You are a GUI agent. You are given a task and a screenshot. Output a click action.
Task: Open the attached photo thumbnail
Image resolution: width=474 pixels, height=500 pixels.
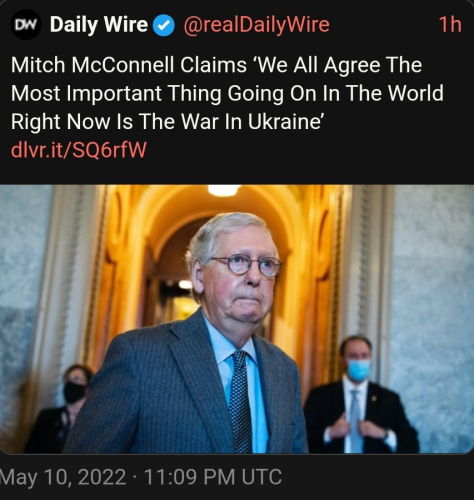pos(237,319)
